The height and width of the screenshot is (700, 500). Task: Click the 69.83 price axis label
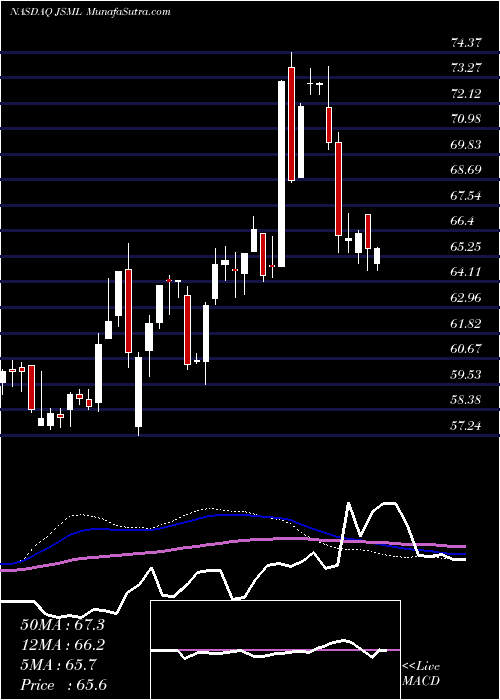(x=467, y=145)
